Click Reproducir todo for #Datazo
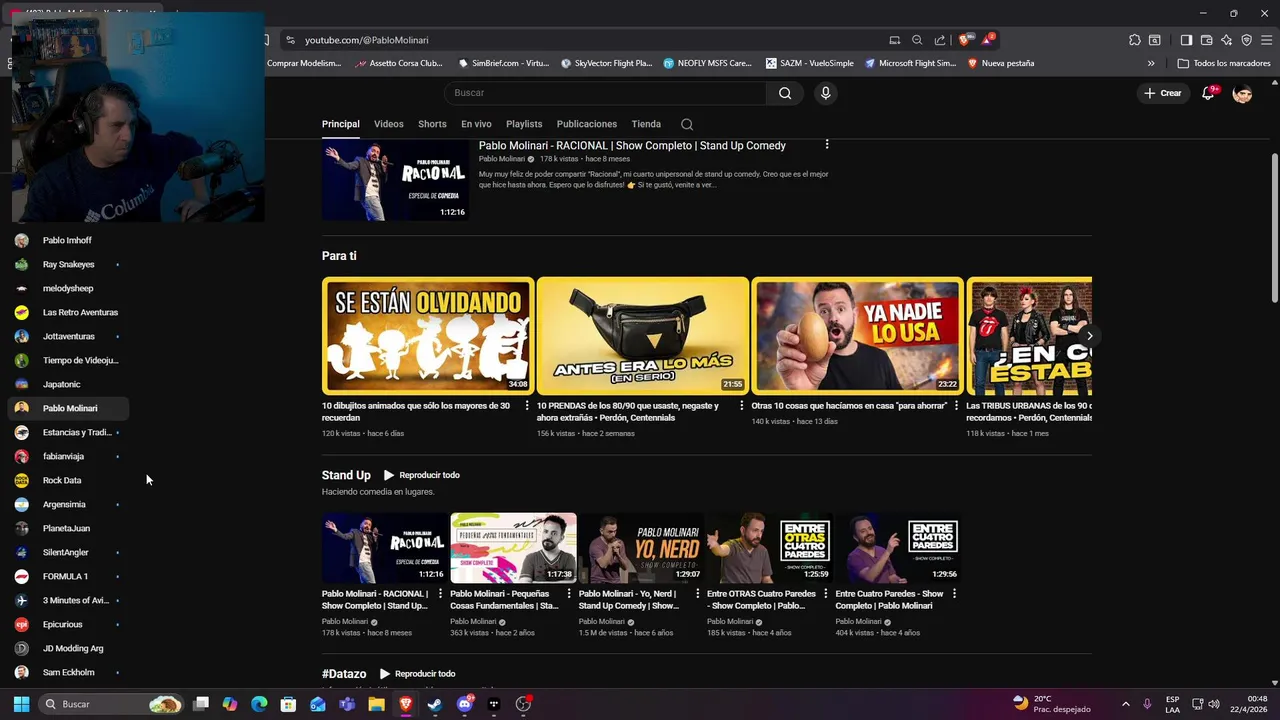1280x720 pixels. click(x=417, y=674)
